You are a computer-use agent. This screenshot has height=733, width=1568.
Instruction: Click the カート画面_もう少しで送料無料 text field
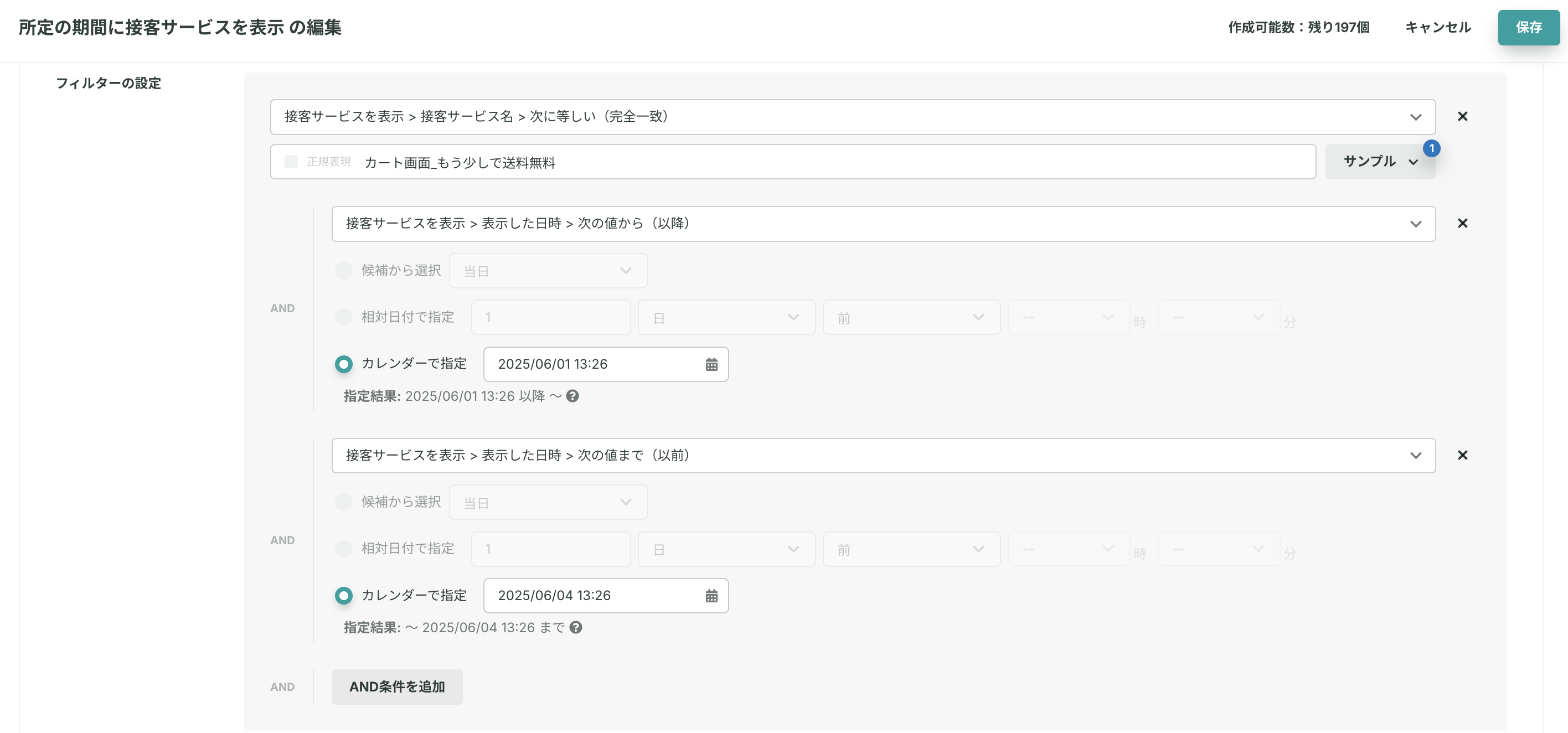(x=793, y=162)
